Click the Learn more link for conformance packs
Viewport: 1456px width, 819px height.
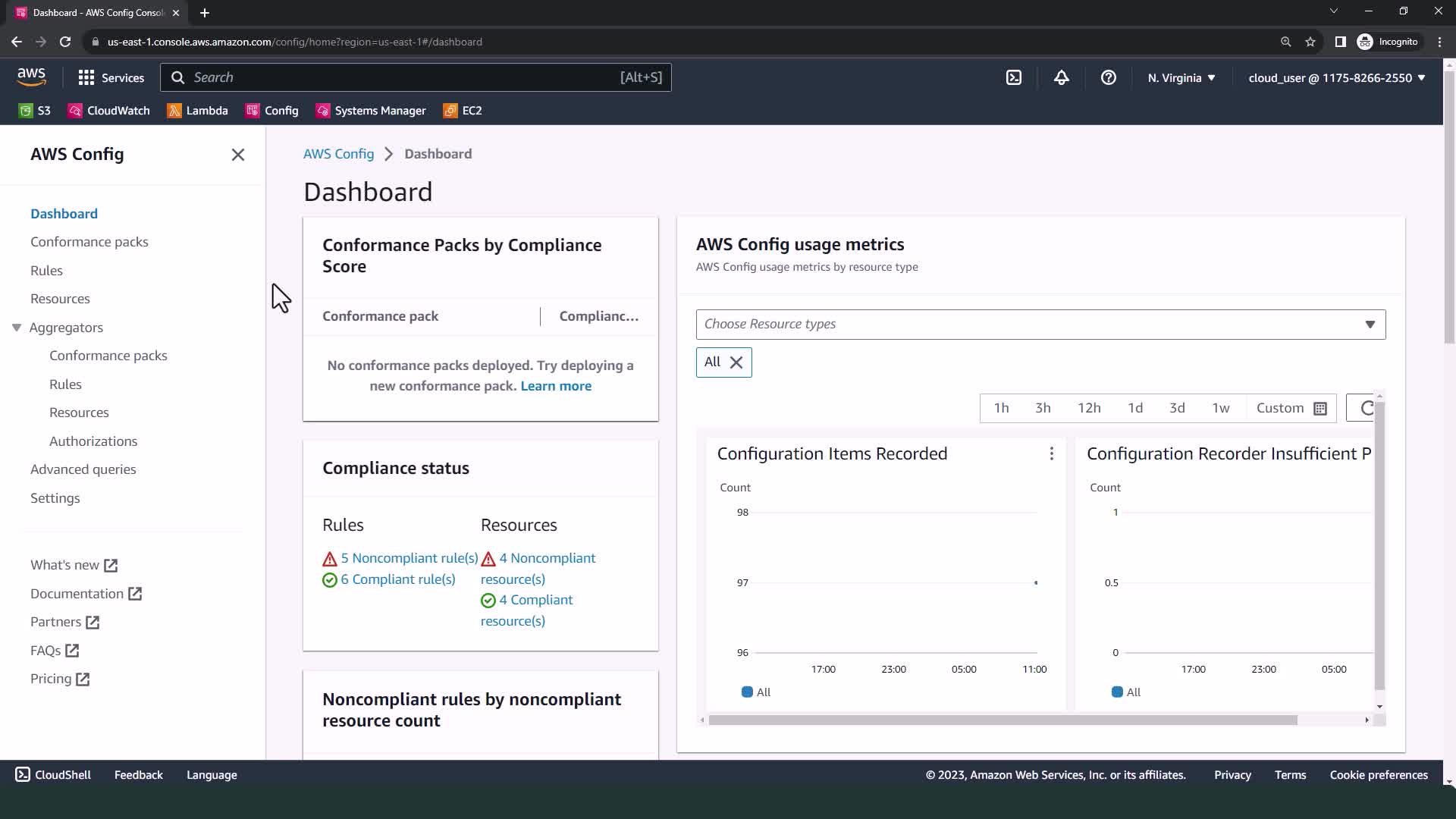(x=556, y=386)
